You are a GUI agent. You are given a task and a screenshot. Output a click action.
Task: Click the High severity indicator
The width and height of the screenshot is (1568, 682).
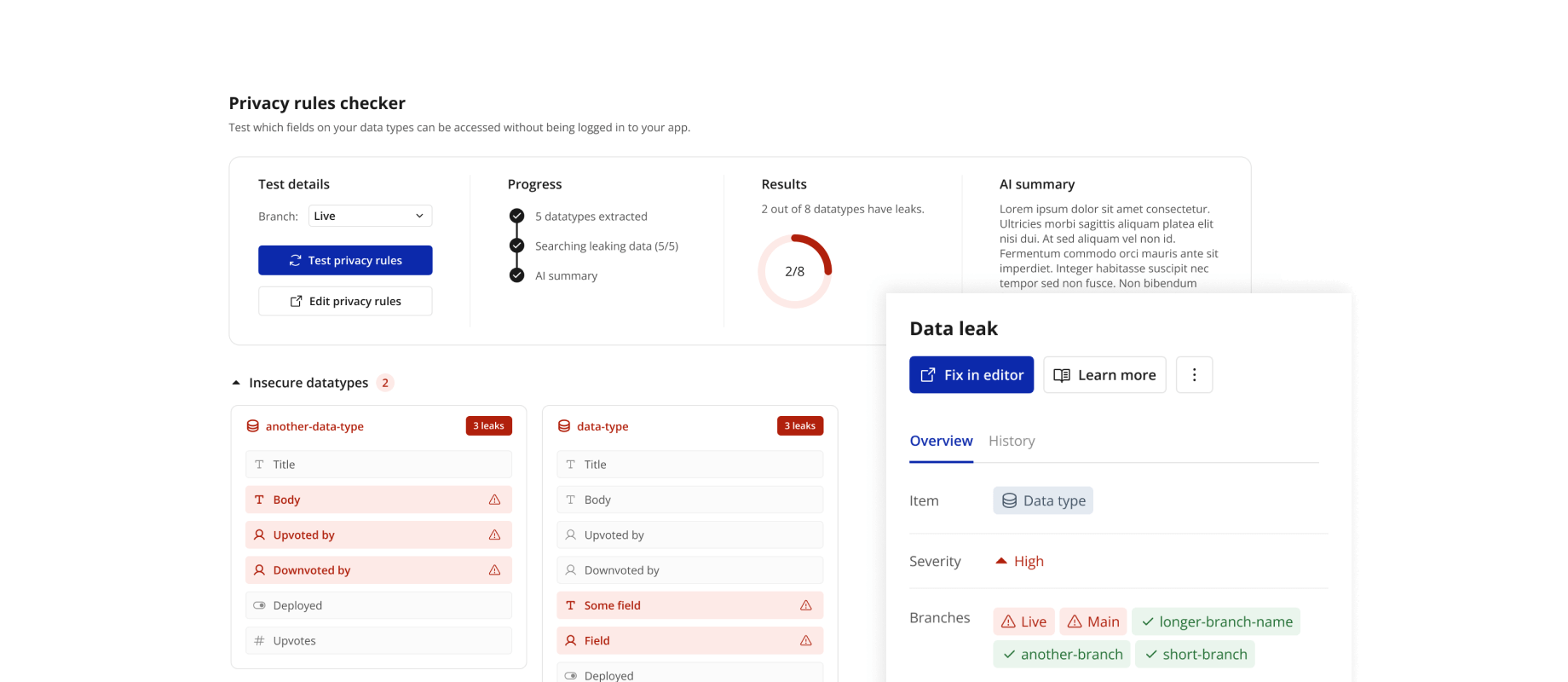coord(1019,561)
